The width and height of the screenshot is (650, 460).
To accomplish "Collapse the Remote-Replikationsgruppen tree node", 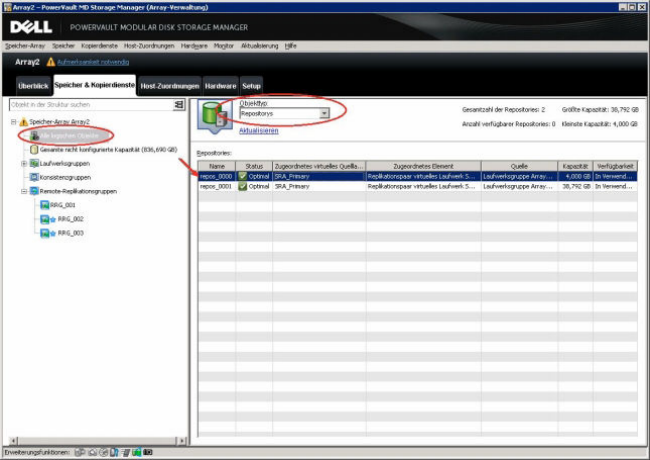I will pos(24,191).
